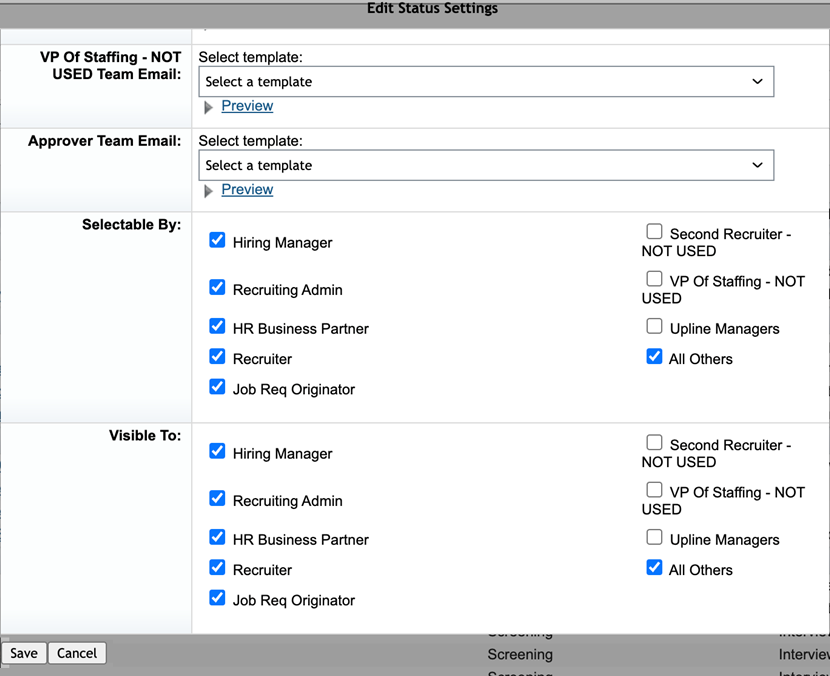The image size is (830, 676).
Task: Click the Save button
Action: click(x=23, y=653)
